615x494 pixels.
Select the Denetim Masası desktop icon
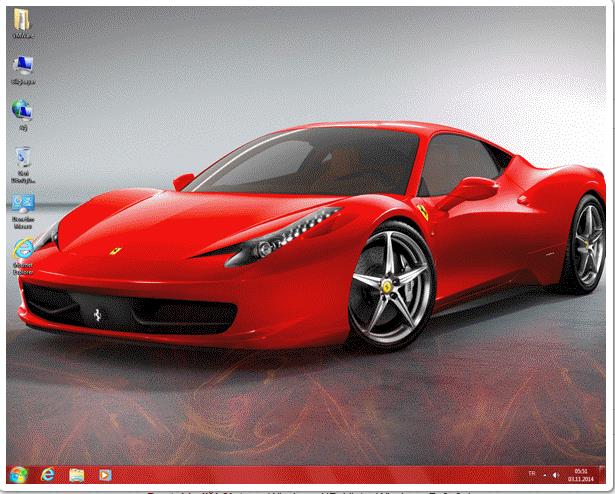[22, 204]
